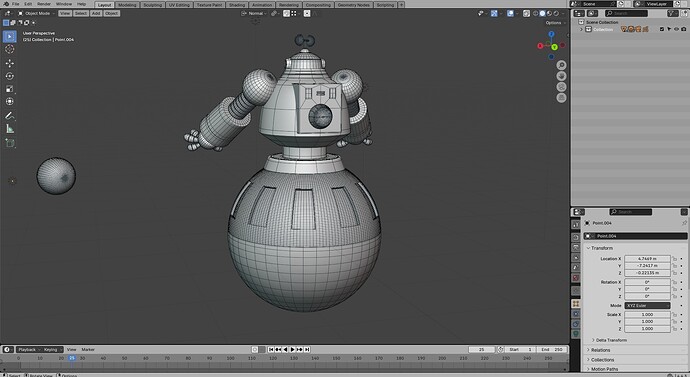Open the Edit menu
This screenshot has width=690, height=377.
click(x=28, y=4)
